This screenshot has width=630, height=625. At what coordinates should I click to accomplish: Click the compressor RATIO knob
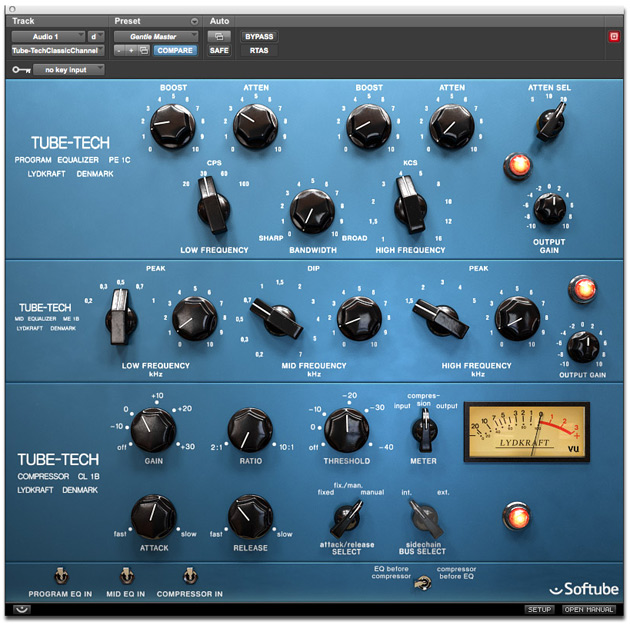tap(250, 430)
